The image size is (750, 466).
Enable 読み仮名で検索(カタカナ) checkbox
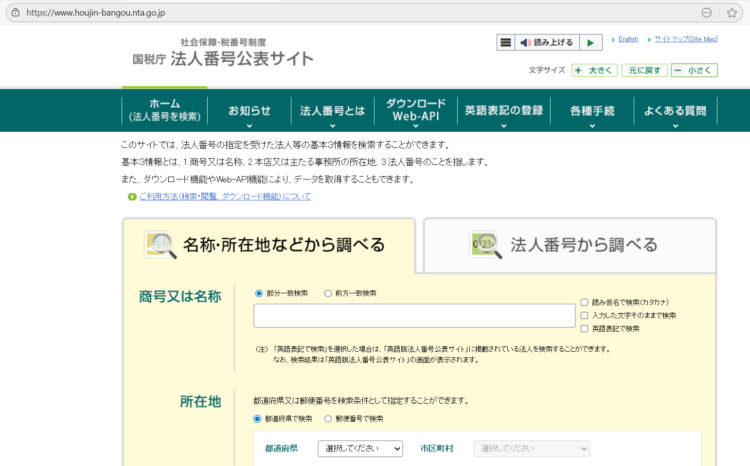[x=584, y=302]
